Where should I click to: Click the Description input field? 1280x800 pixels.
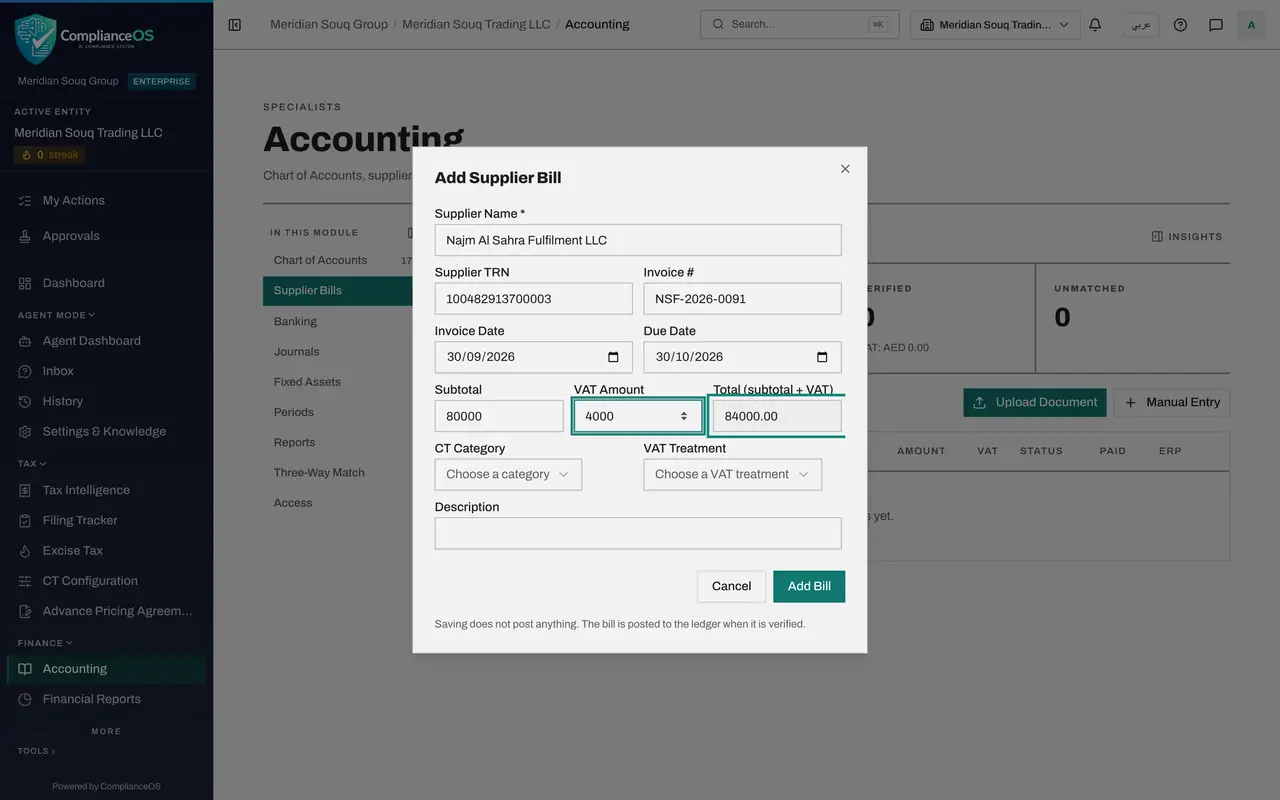[638, 533]
